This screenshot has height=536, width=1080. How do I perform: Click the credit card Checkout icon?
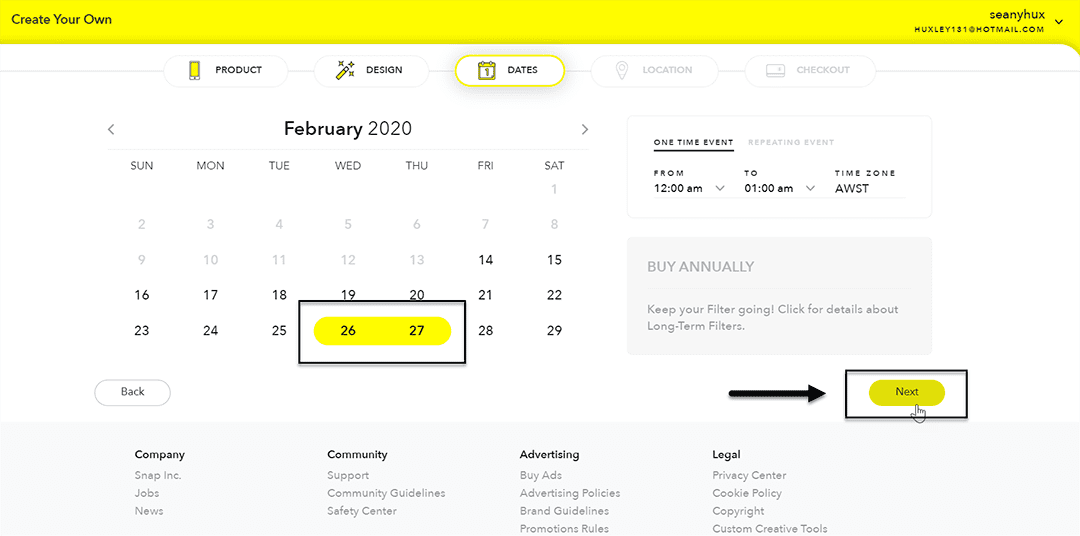click(776, 70)
